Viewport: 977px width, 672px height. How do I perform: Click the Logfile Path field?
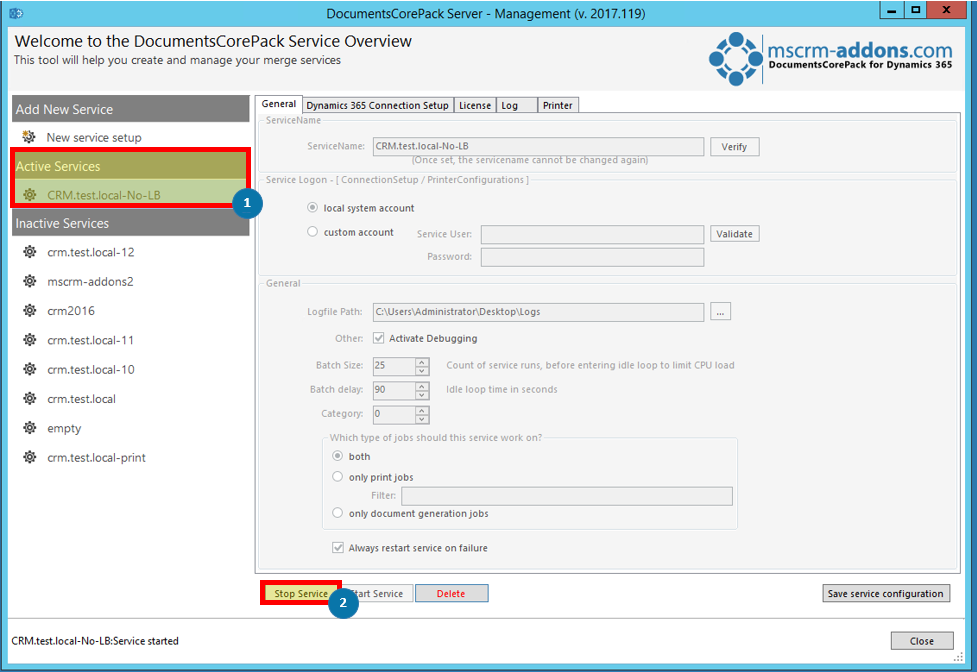click(538, 312)
